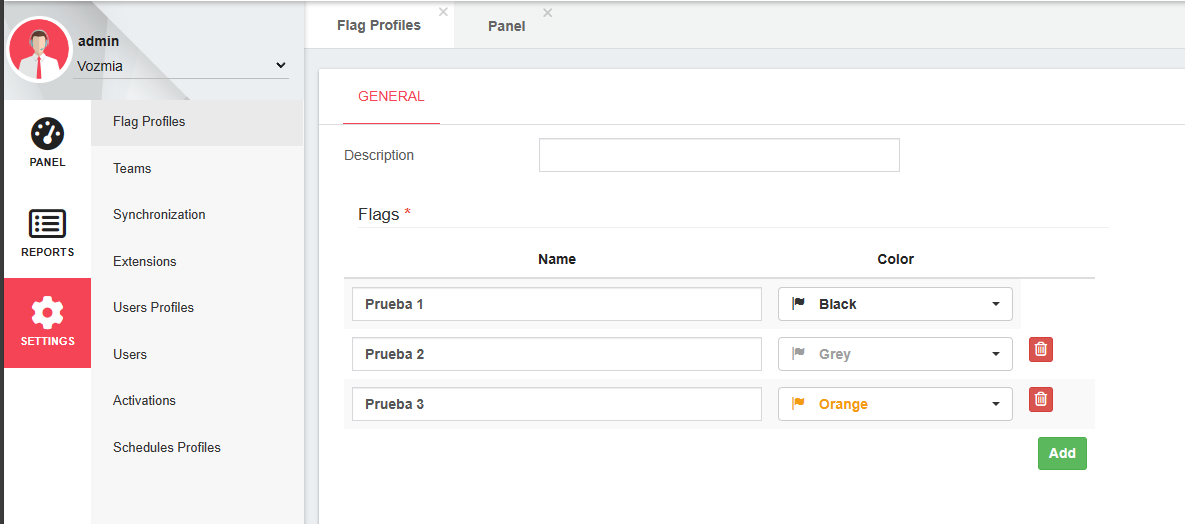The width and height of the screenshot is (1185, 524).
Task: Edit the Prueba 1 name field
Action: 556,304
